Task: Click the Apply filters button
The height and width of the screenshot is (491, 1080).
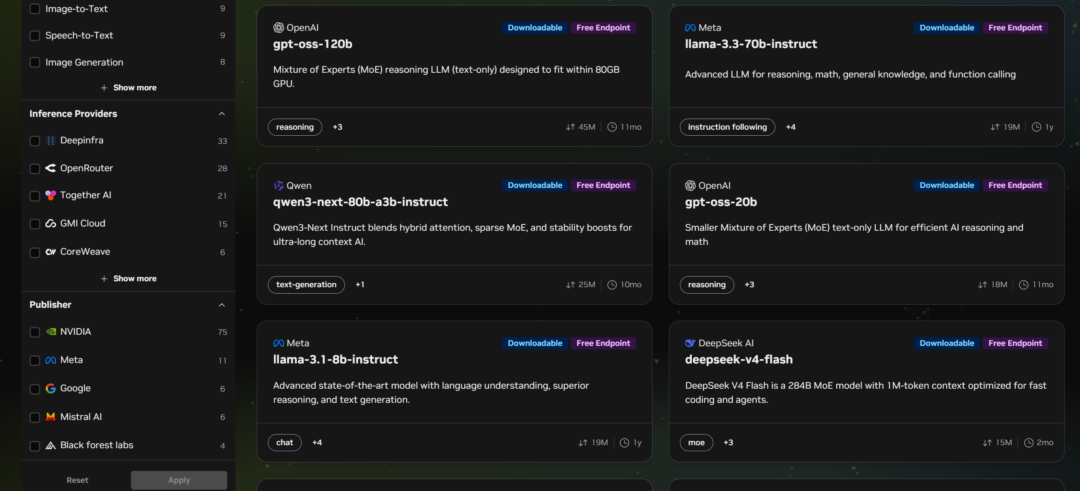Action: point(179,481)
